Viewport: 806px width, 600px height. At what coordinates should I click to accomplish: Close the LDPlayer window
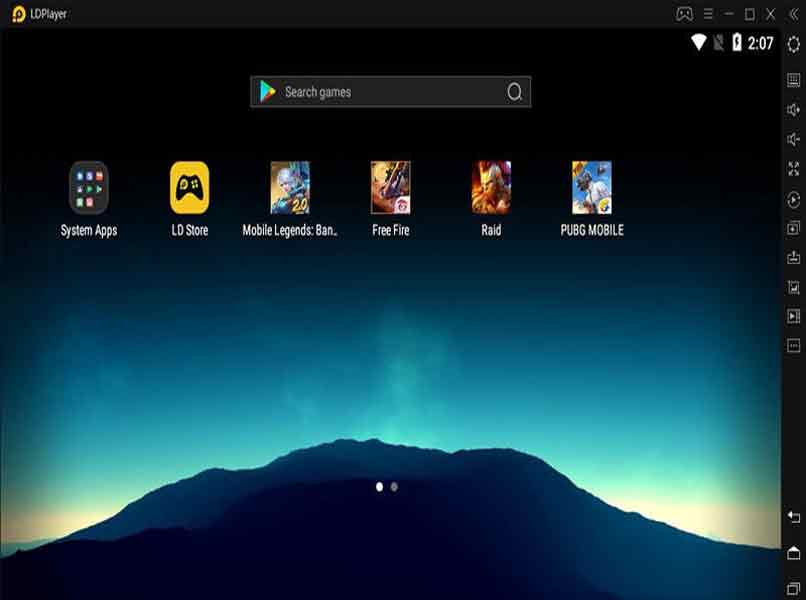tap(771, 14)
